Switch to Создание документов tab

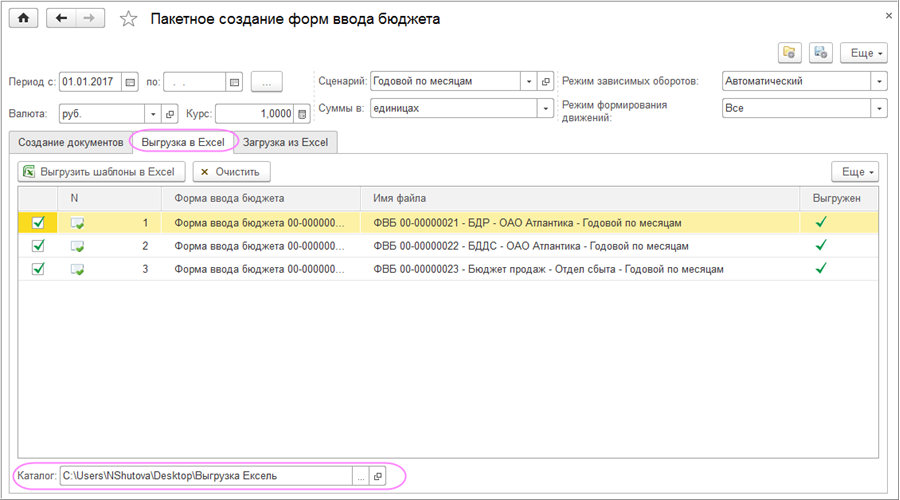70,142
